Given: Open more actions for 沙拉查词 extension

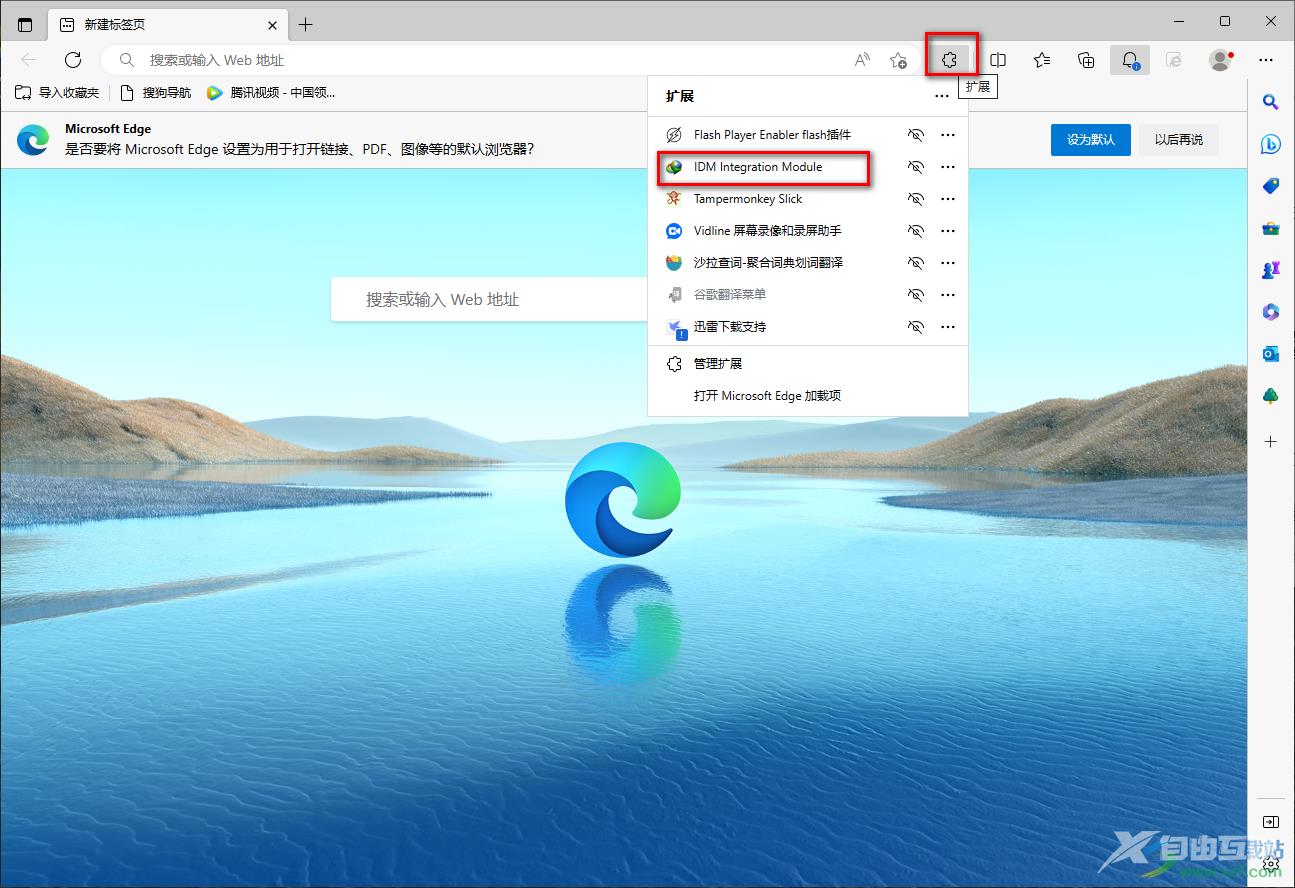Looking at the screenshot, I should click(x=948, y=263).
